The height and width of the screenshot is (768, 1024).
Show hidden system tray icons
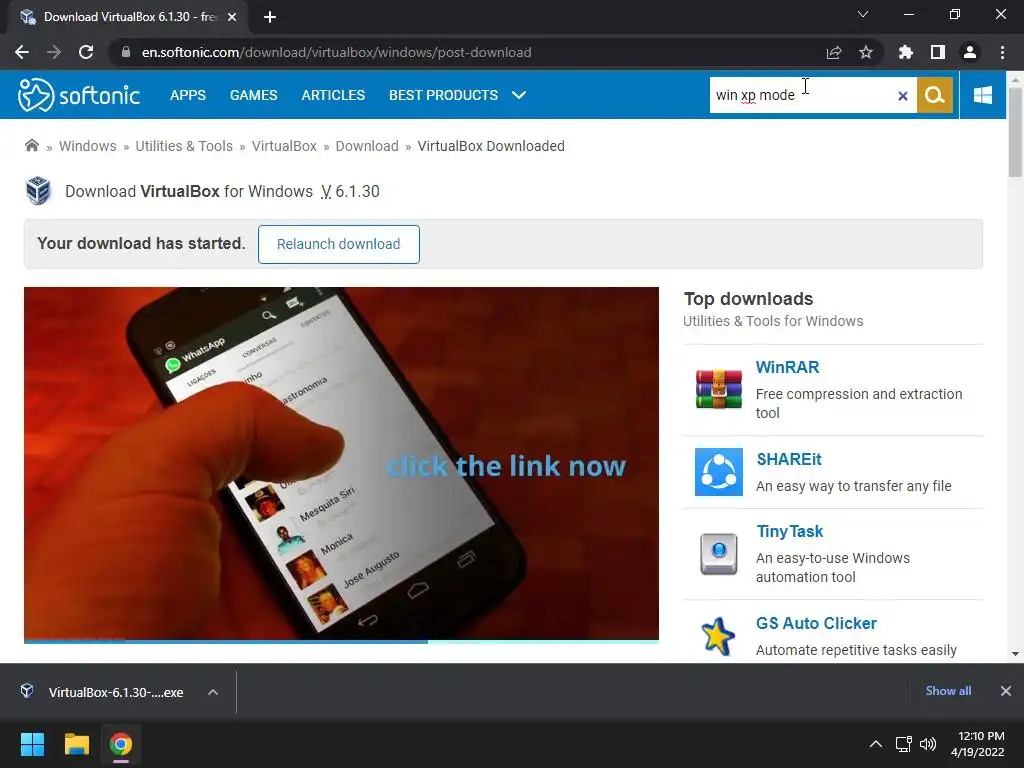(876, 744)
